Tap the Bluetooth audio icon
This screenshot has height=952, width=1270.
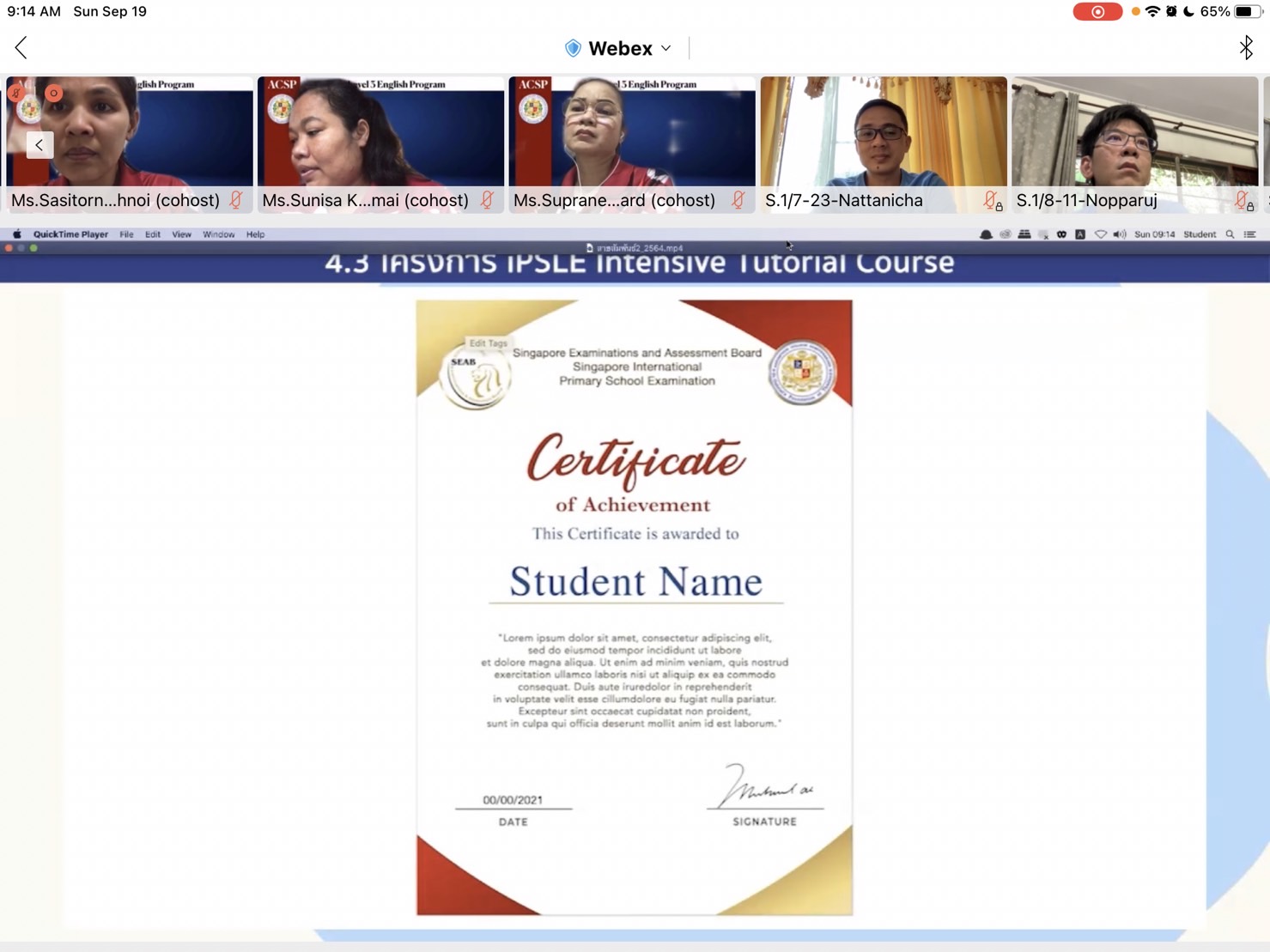coord(1246,48)
